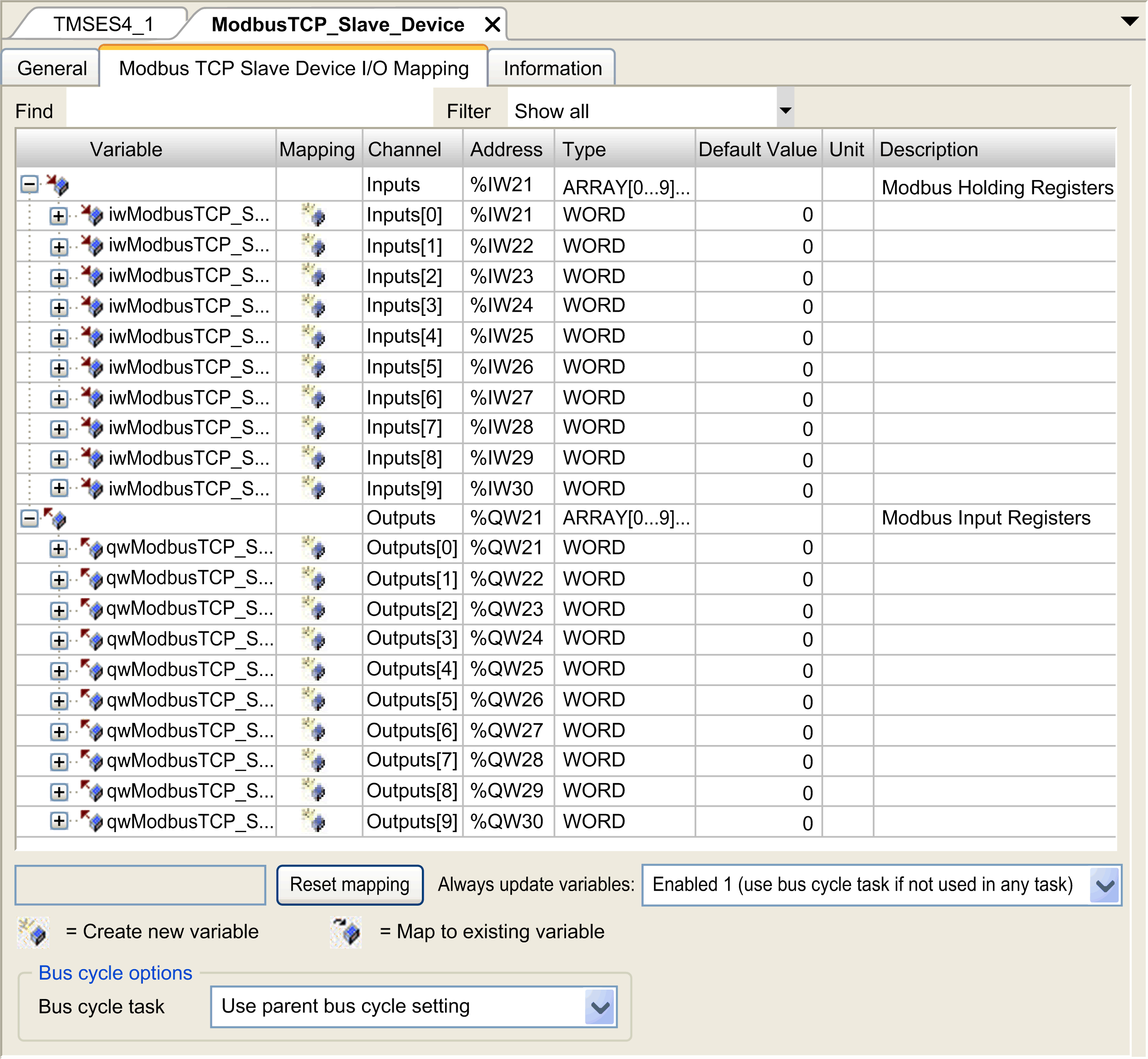Click inside the Find input field
The width and height of the screenshot is (1148, 1059).
tap(246, 110)
